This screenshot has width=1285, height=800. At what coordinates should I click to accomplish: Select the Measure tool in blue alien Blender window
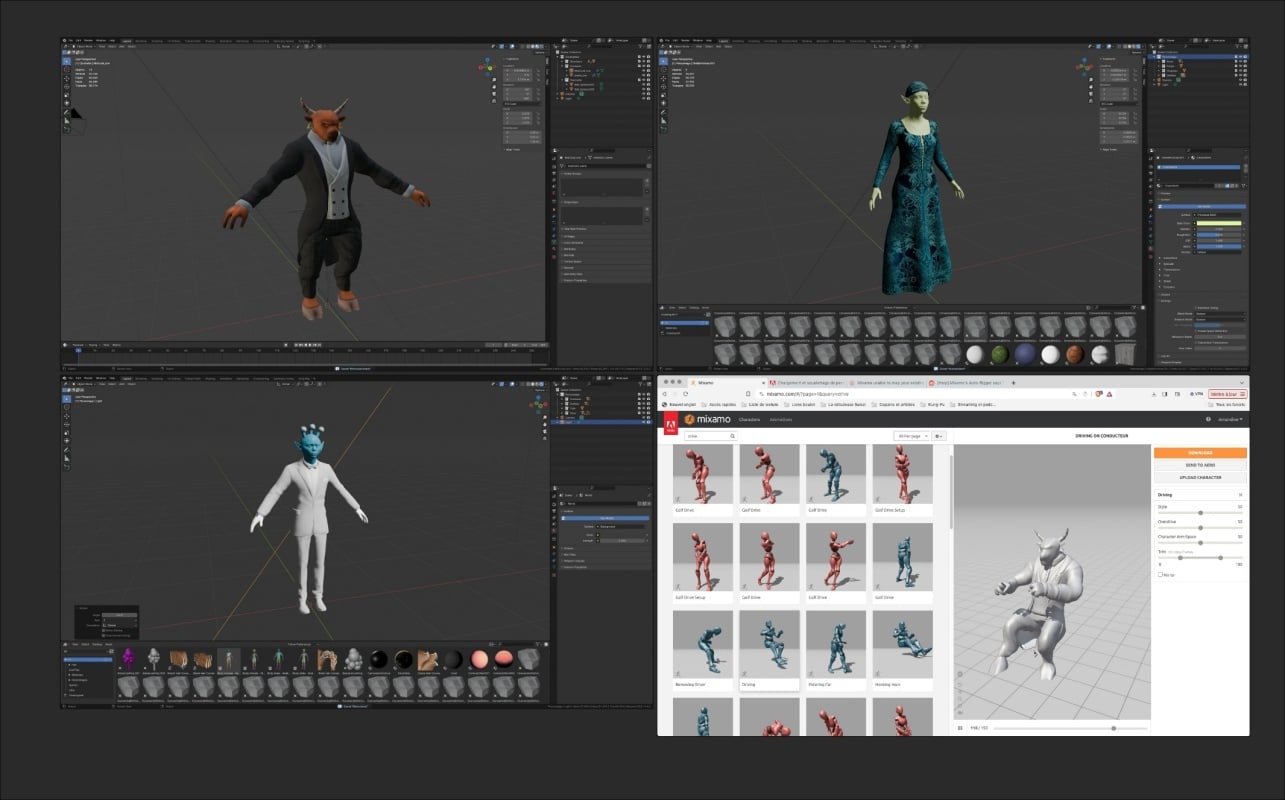(67, 458)
